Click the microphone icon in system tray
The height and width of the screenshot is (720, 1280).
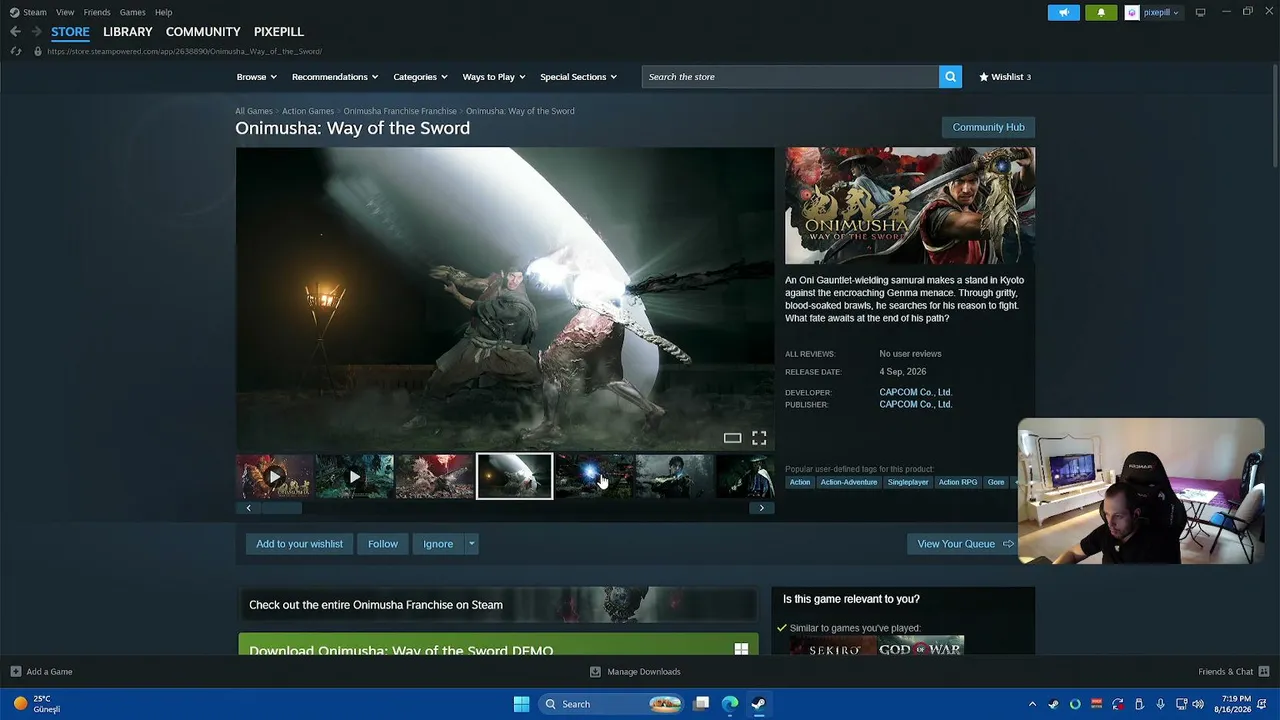1160,704
